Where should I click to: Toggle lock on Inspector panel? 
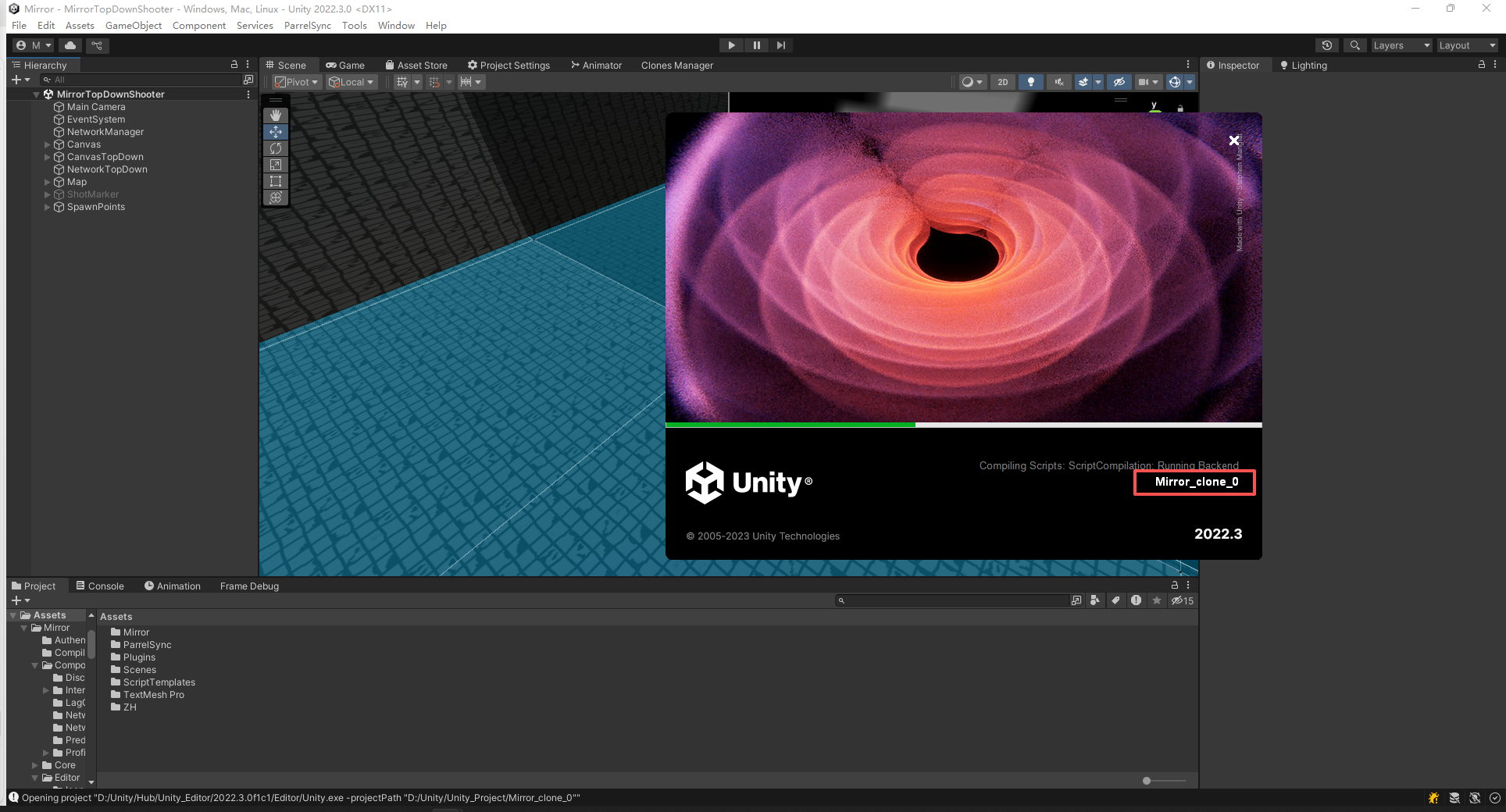(1481, 65)
